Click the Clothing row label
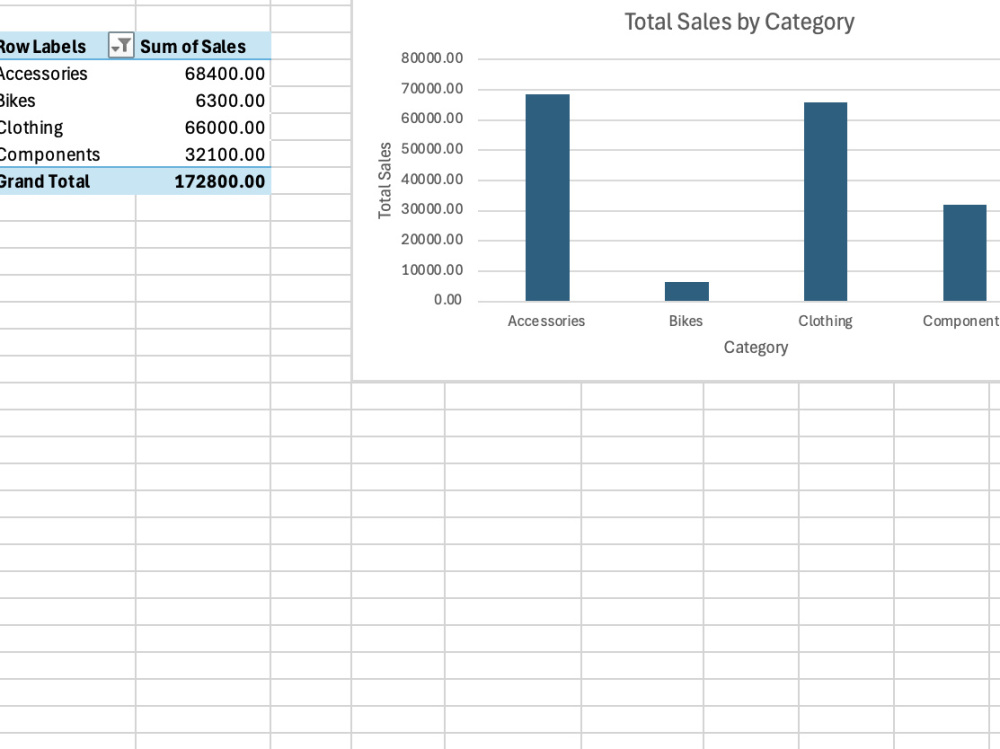Image resolution: width=1000 pixels, height=749 pixels. pos(31,128)
